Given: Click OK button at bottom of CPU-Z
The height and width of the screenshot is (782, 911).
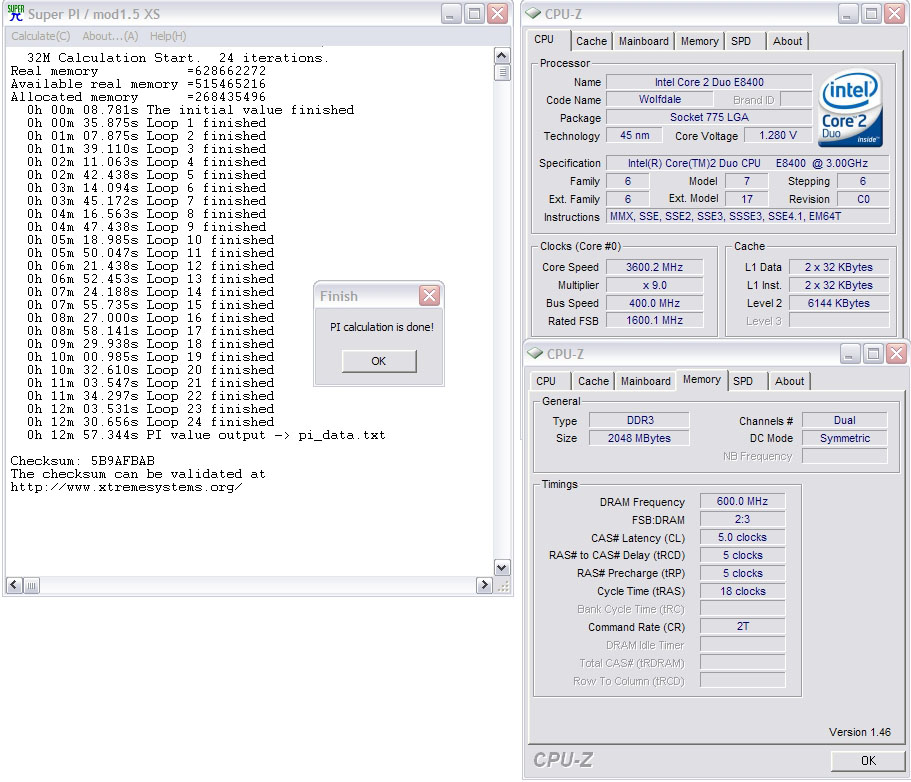Looking at the screenshot, I should [868, 761].
